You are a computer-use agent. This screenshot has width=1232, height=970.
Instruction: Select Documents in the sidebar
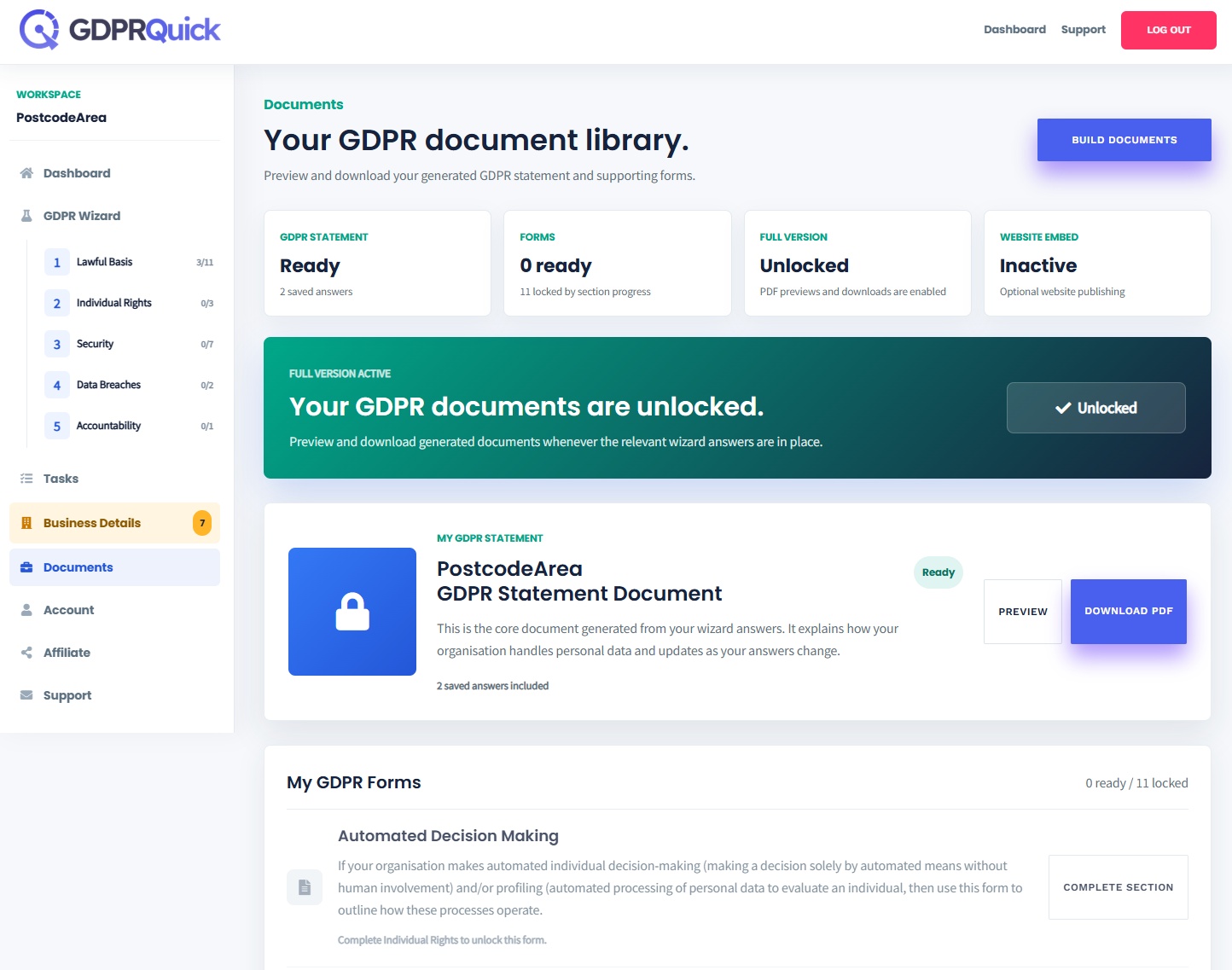coord(114,567)
